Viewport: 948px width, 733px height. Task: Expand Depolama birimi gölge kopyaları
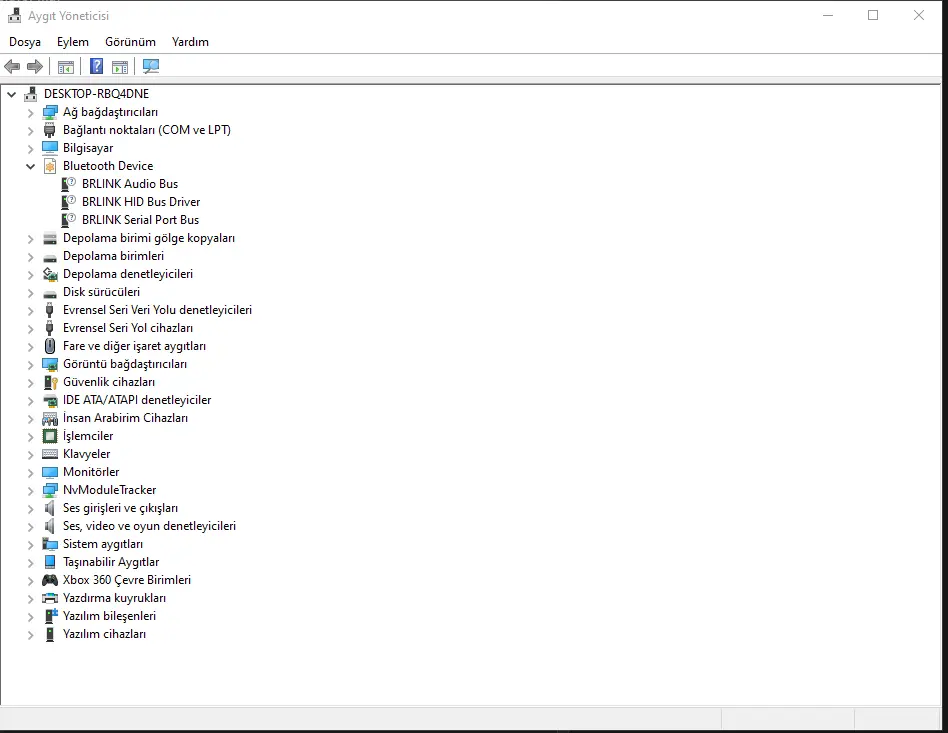[x=30, y=239]
